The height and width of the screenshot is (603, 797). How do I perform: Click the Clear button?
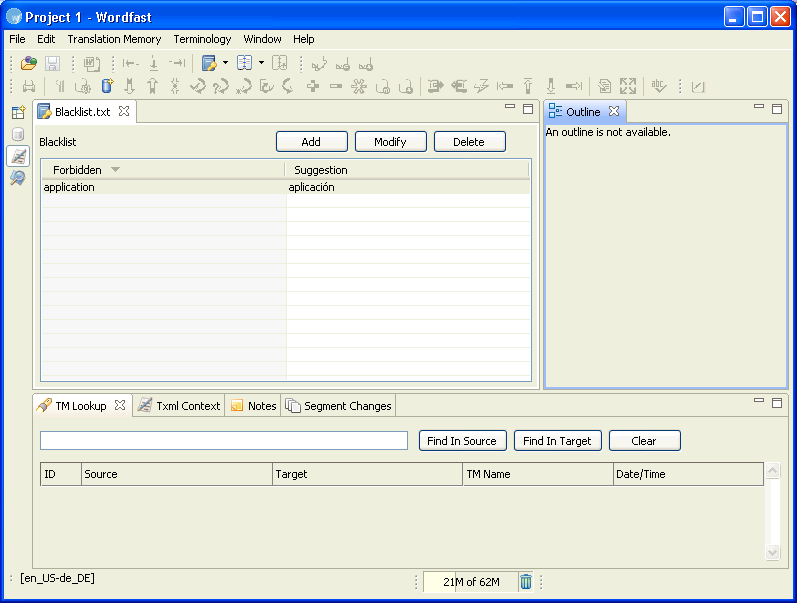tap(644, 441)
